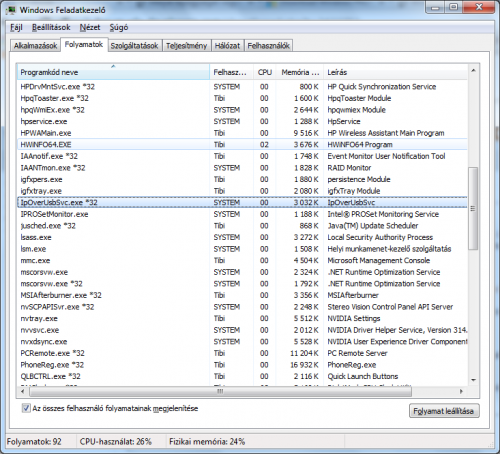Switch to the Szolgáltatások tab
The width and height of the screenshot is (500, 454).
(134, 46)
